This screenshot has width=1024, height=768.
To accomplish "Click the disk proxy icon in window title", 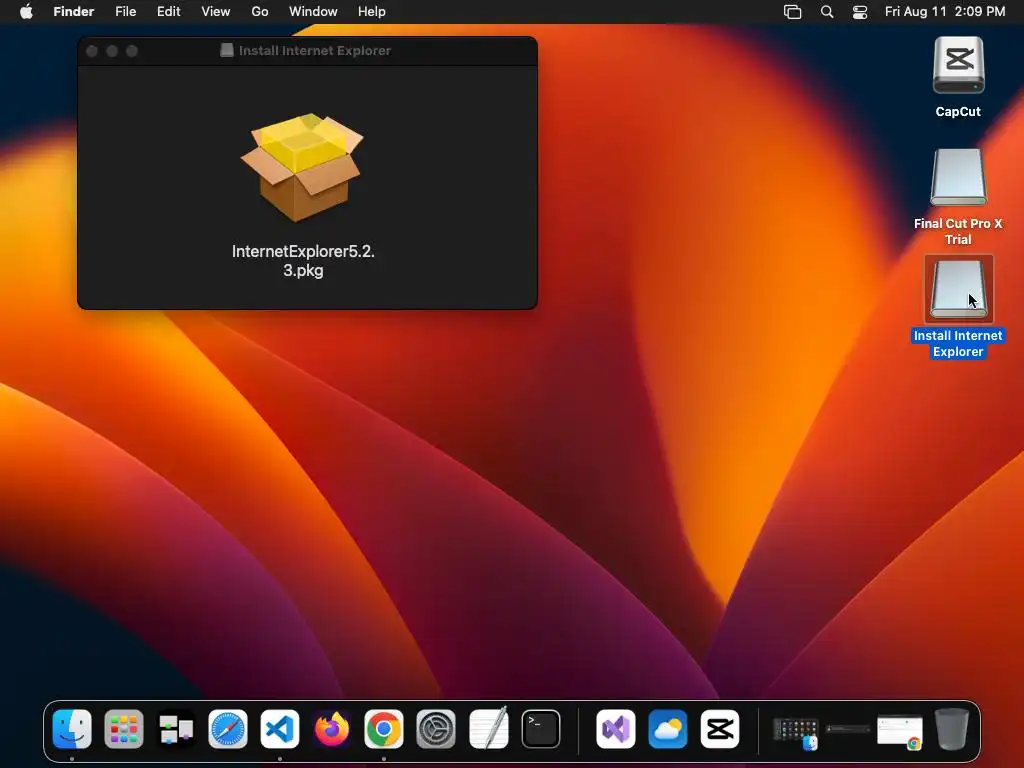I will (x=227, y=50).
